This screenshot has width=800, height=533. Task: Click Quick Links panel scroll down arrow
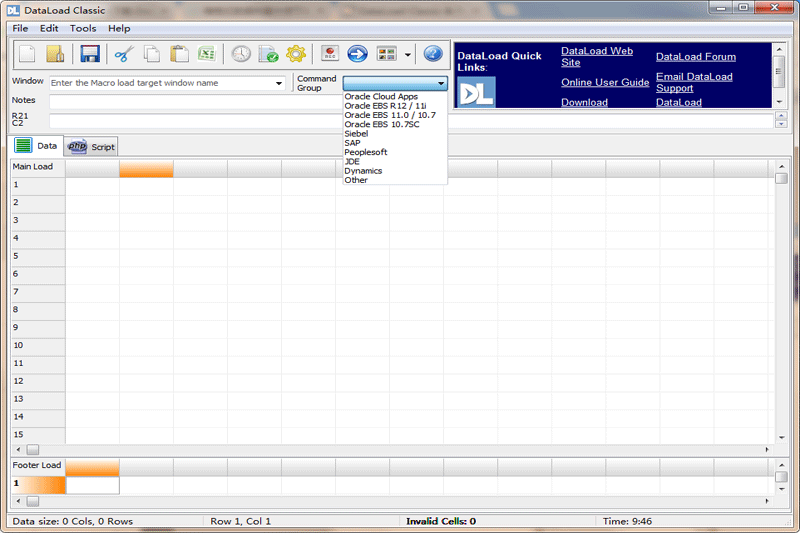(x=779, y=103)
